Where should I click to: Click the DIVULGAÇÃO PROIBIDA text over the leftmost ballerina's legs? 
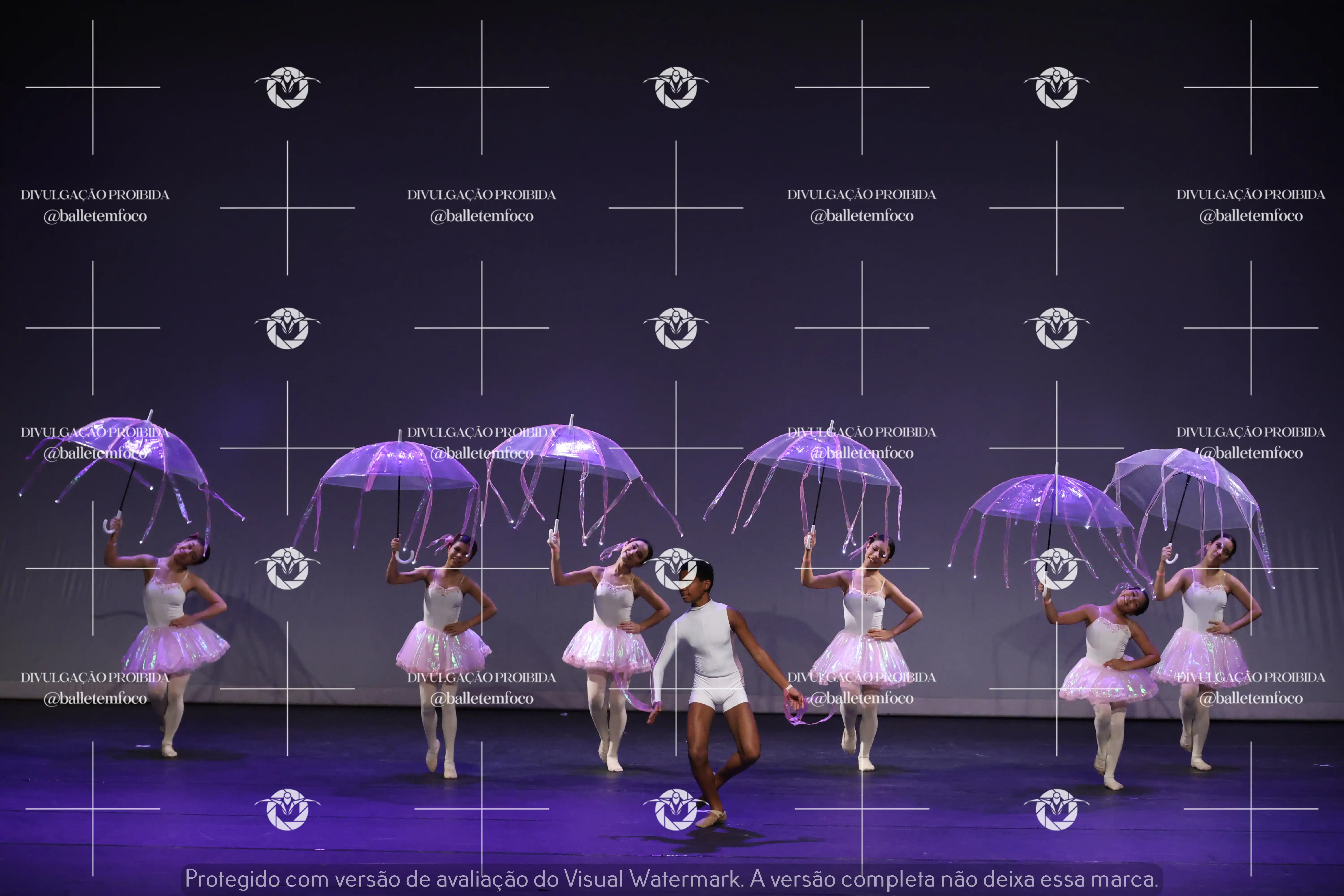coord(95,677)
